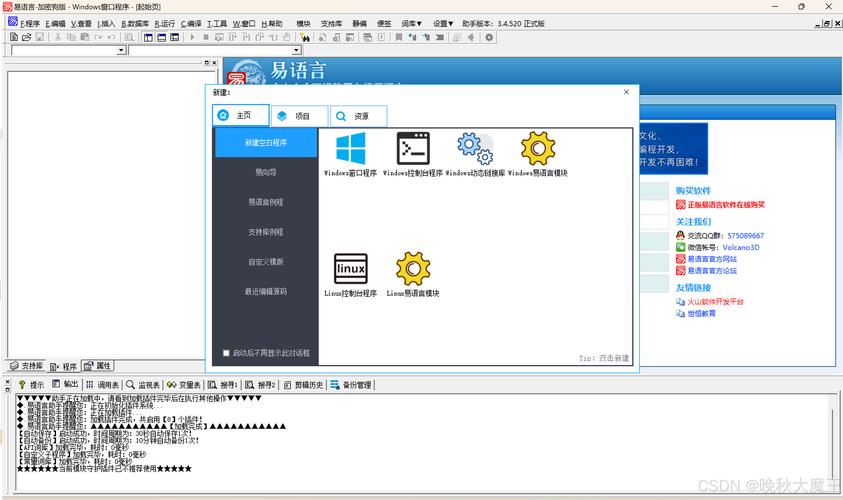Click the hand breakpoint toolbar icon

(287, 37)
